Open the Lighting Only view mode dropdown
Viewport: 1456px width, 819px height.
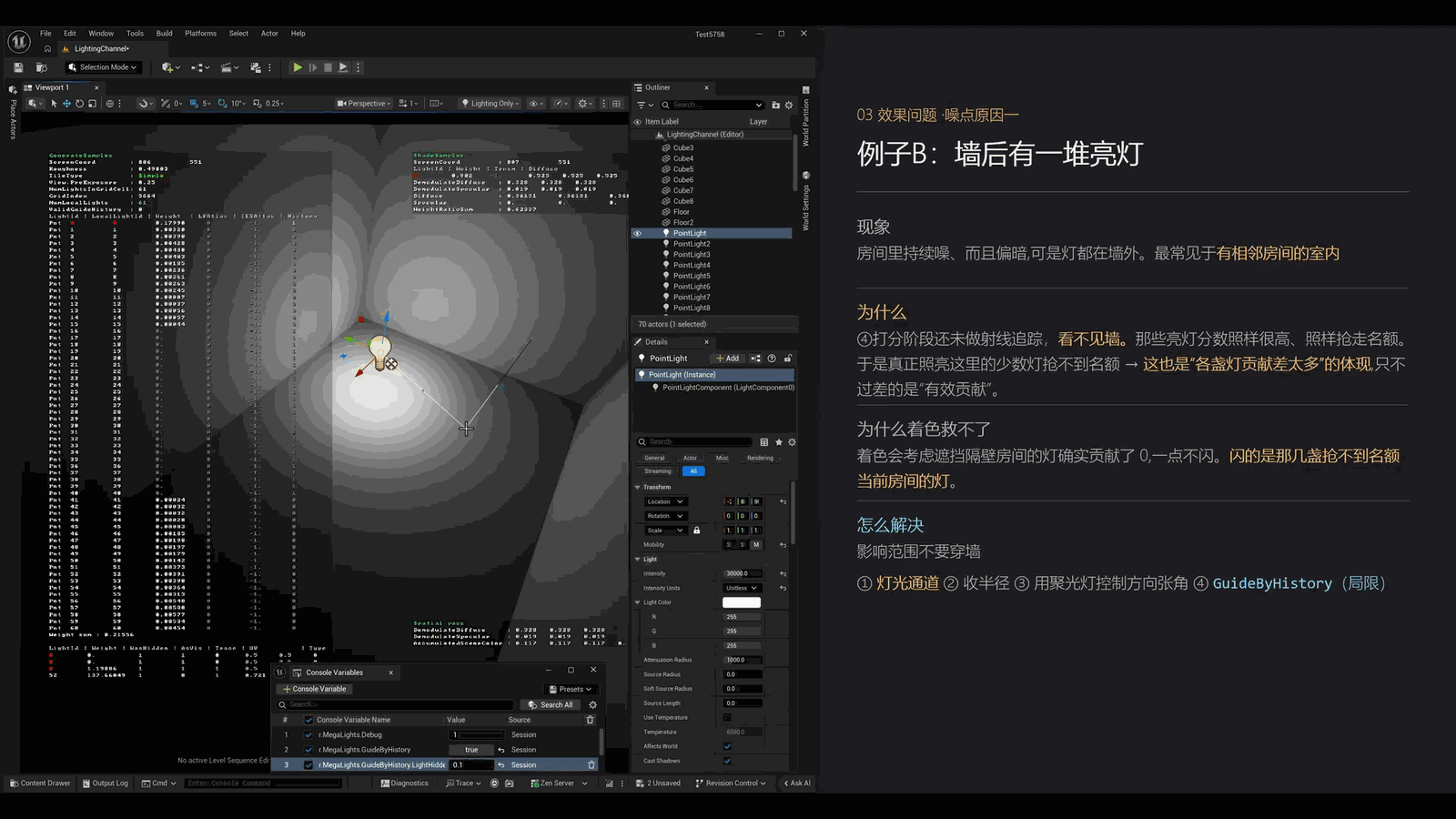[x=490, y=104]
